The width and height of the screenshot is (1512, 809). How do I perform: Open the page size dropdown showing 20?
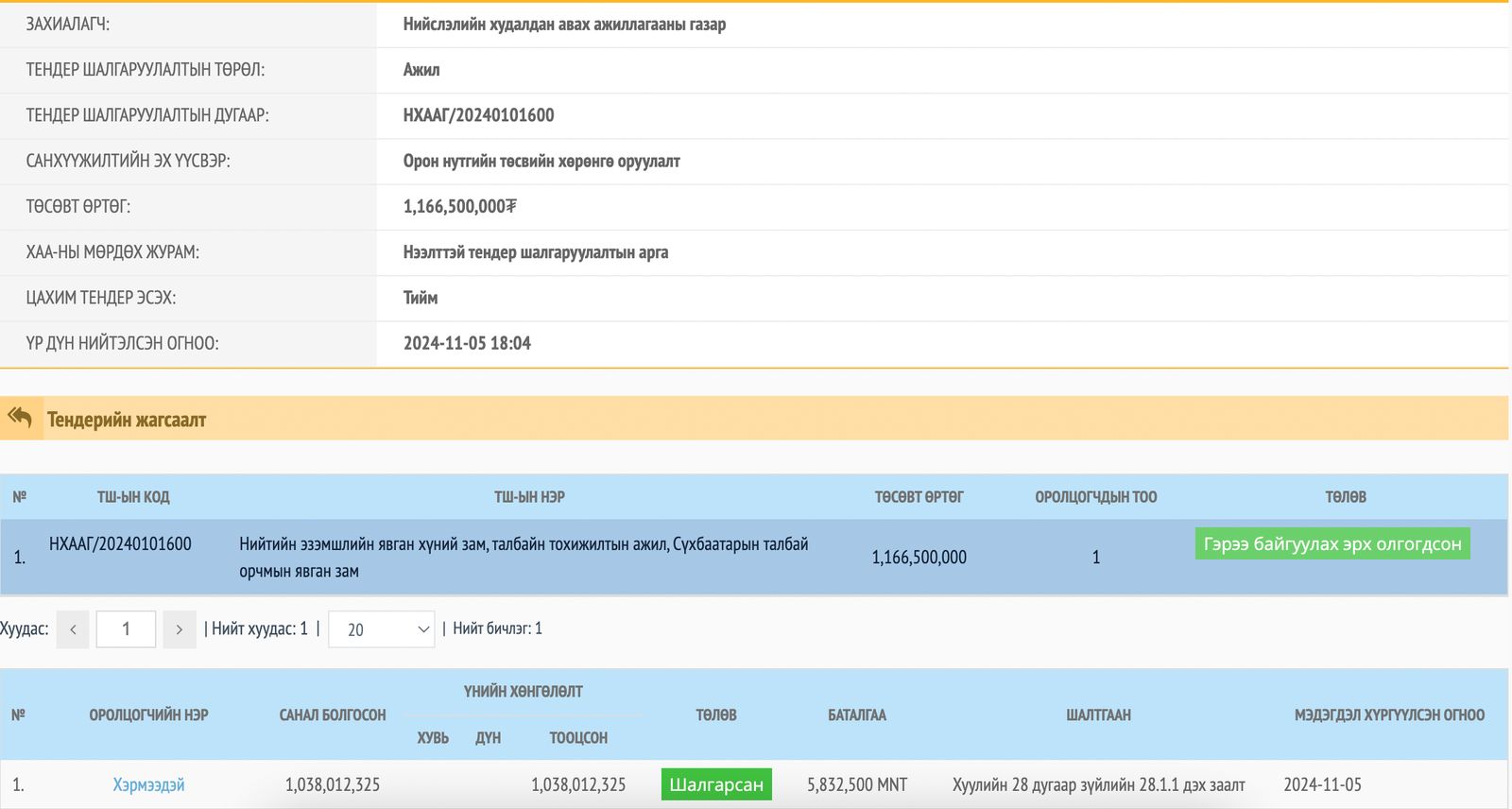[x=381, y=629]
